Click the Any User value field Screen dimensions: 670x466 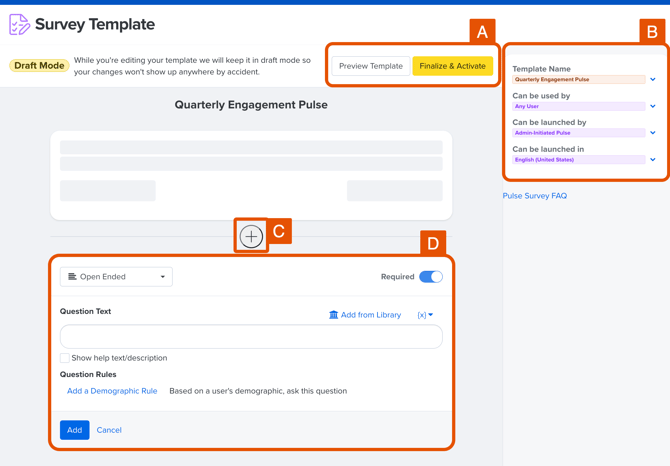coord(579,106)
